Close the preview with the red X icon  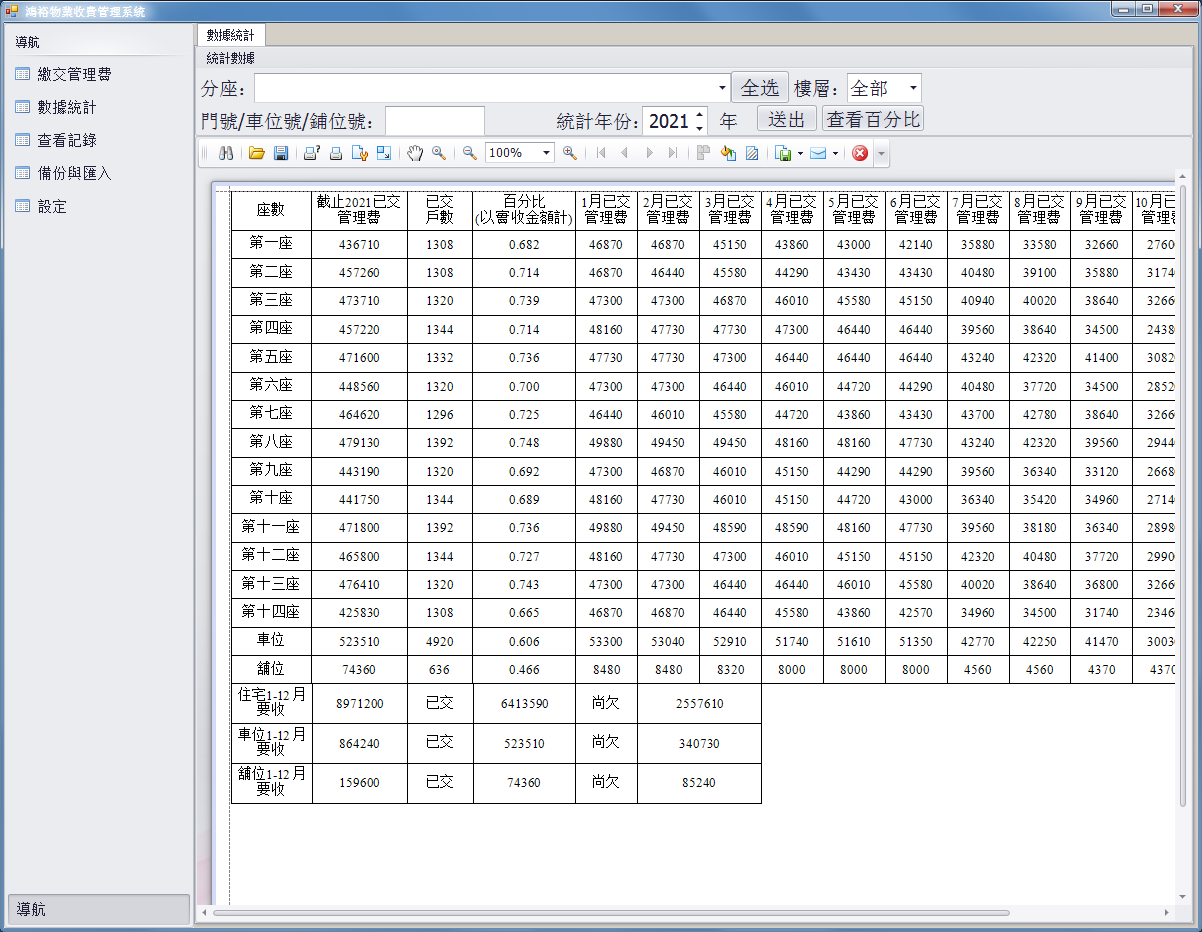[x=860, y=153]
